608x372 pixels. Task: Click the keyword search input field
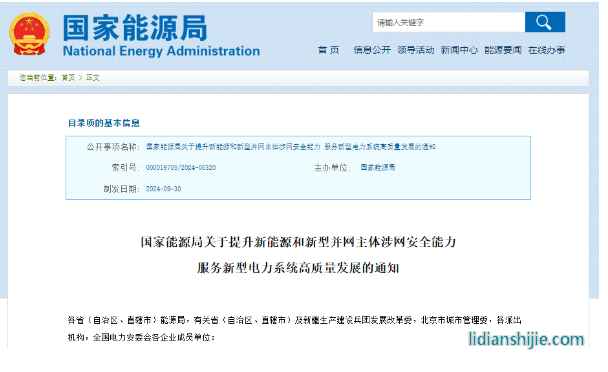coord(449,22)
